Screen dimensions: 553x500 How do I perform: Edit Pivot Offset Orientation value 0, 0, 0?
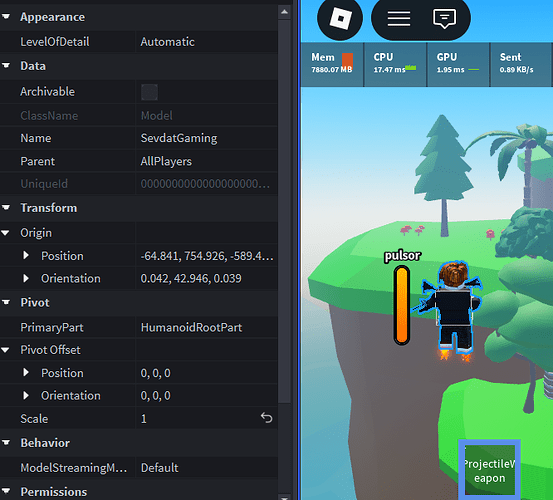(207, 396)
